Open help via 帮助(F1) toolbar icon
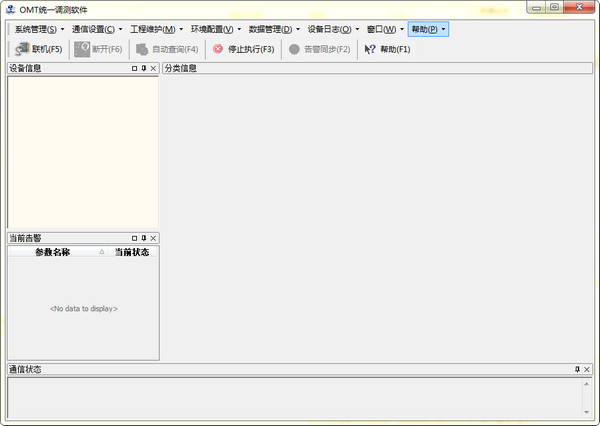The height and width of the screenshot is (426, 600). [370, 49]
